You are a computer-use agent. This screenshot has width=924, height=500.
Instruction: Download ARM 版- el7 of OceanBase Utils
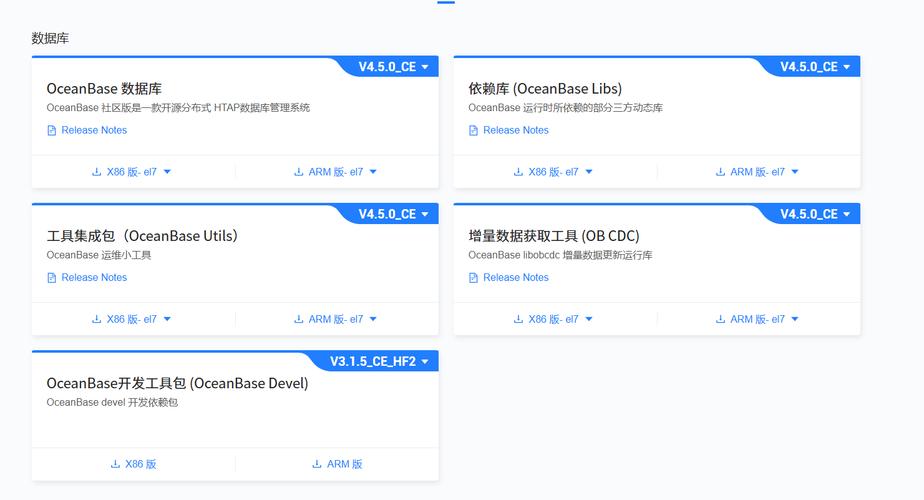[335, 319]
